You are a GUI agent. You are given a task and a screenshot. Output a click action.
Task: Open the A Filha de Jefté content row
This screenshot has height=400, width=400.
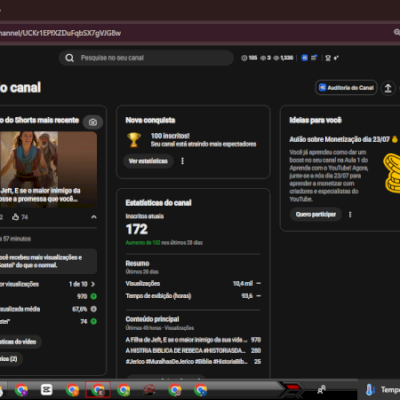tap(193, 340)
